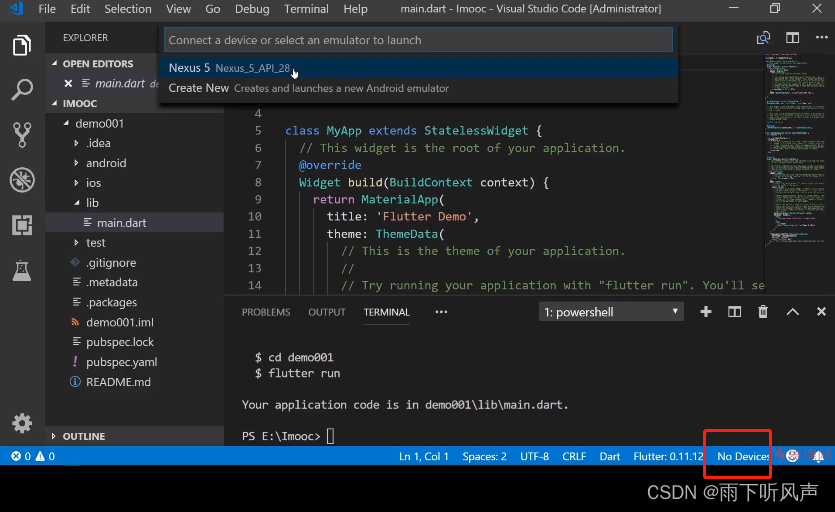Open the File menu
This screenshot has height=512, width=835.
[47, 9]
